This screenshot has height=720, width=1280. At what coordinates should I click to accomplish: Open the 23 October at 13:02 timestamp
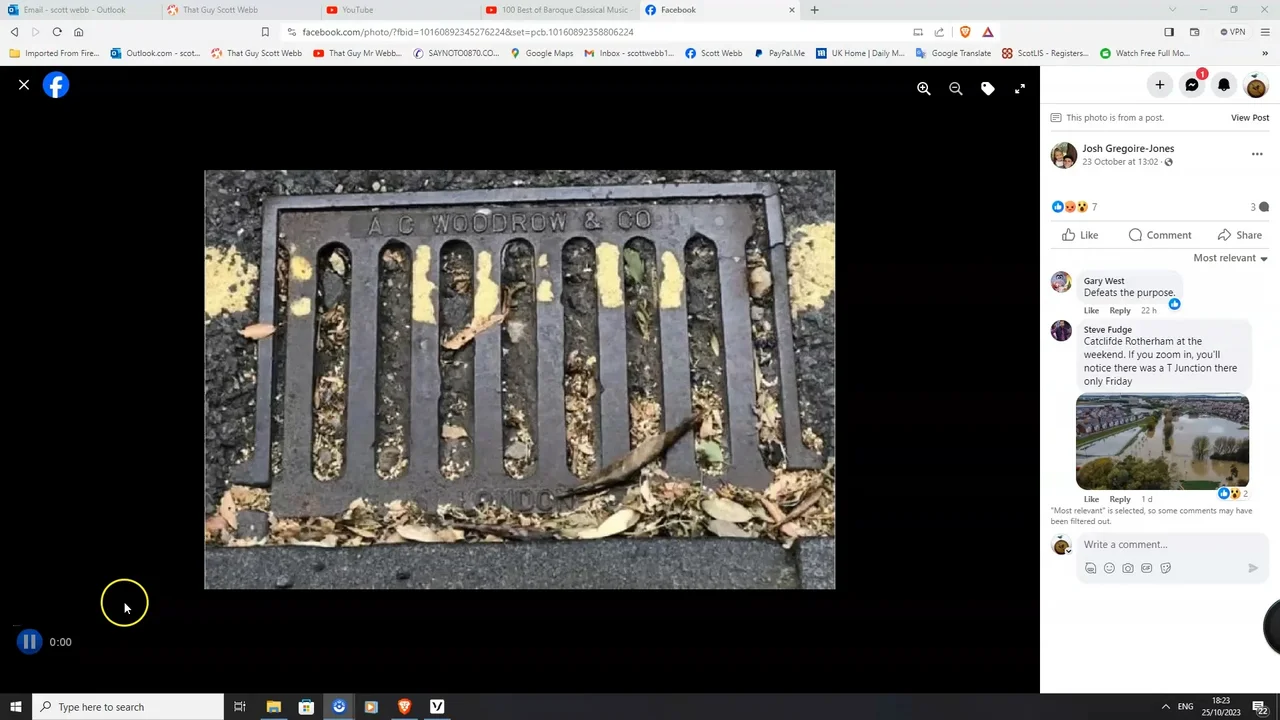pyautogui.click(x=1120, y=162)
